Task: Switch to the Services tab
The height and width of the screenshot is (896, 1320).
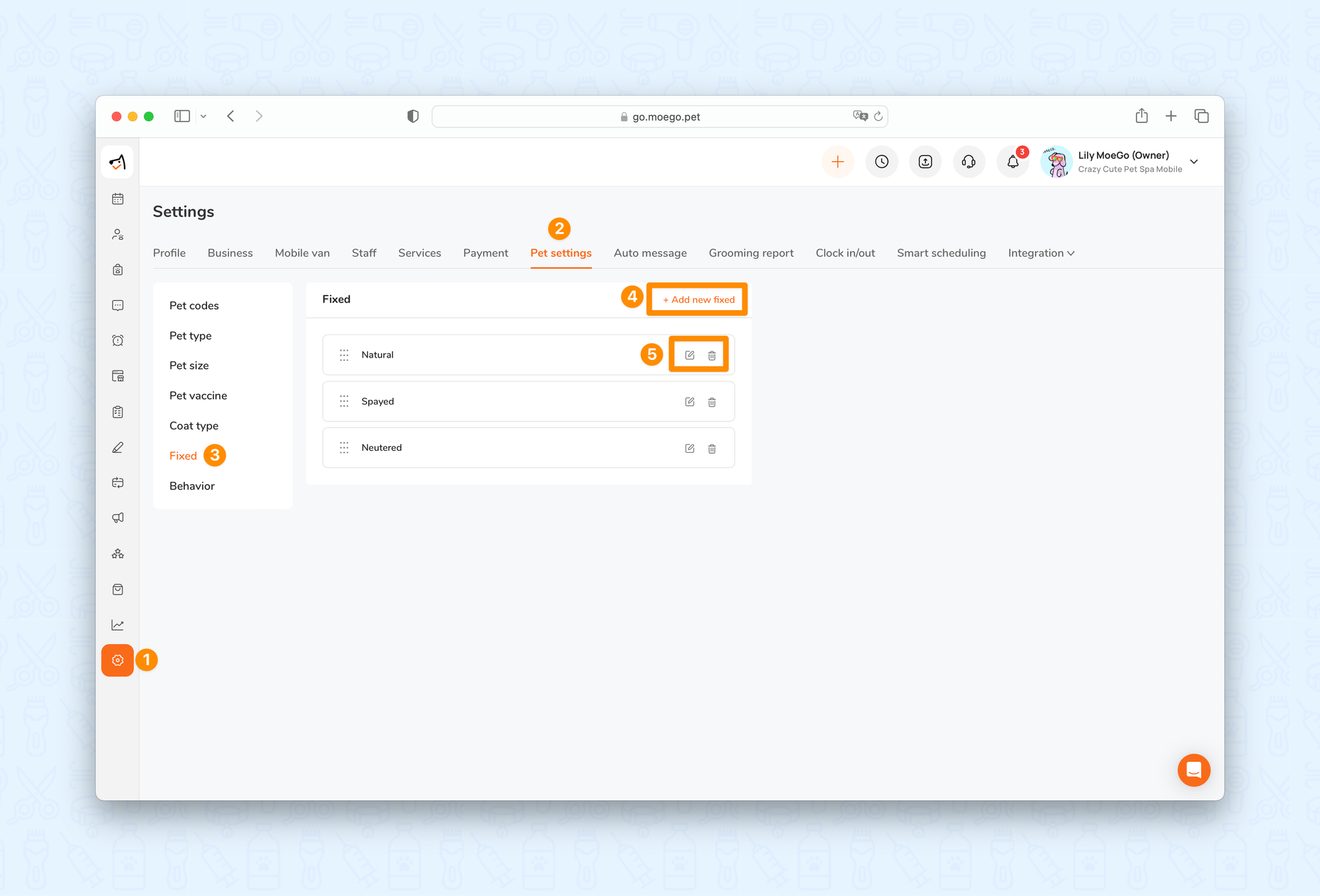Action: point(419,253)
